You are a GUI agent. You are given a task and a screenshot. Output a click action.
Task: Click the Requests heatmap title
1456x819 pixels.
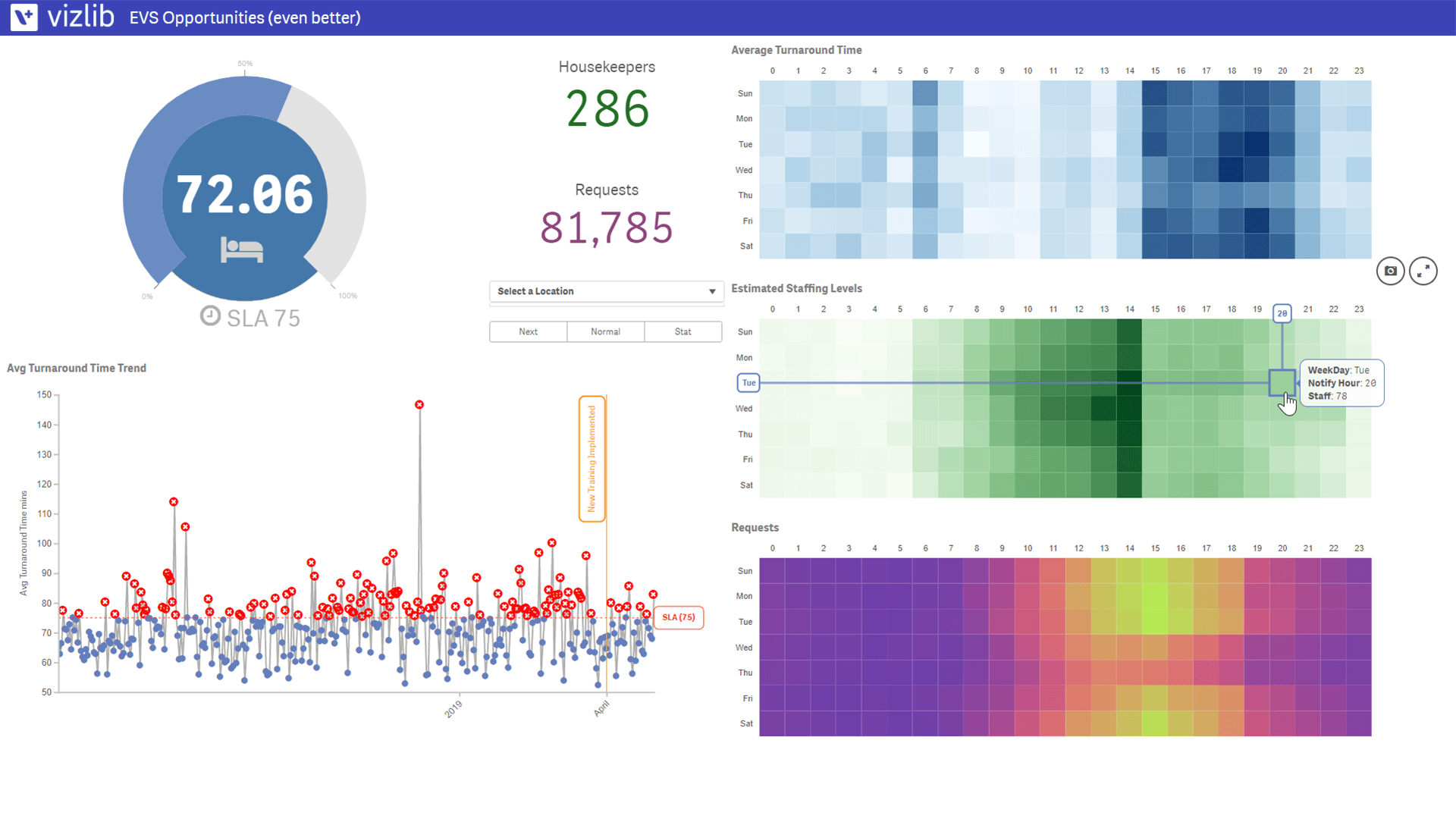(755, 527)
